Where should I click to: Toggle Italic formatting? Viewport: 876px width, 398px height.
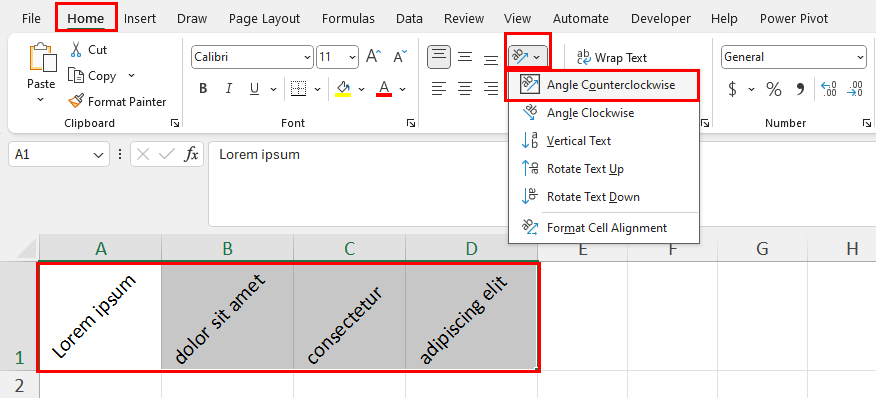228,88
